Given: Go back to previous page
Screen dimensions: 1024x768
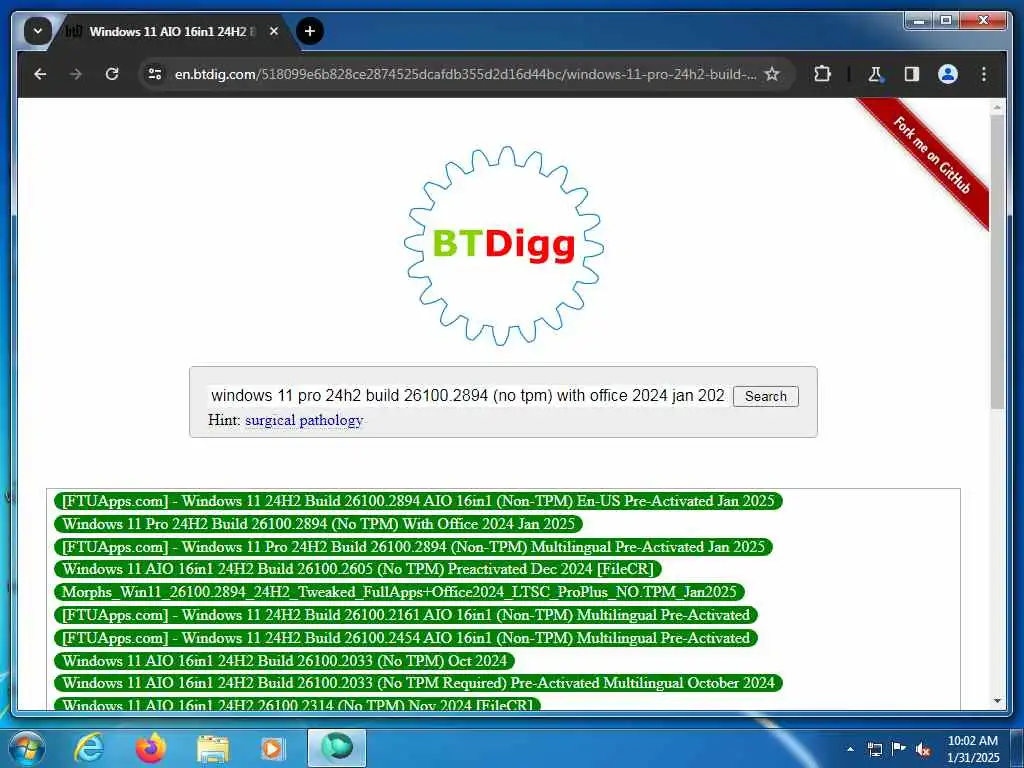Looking at the screenshot, I should pos(40,74).
